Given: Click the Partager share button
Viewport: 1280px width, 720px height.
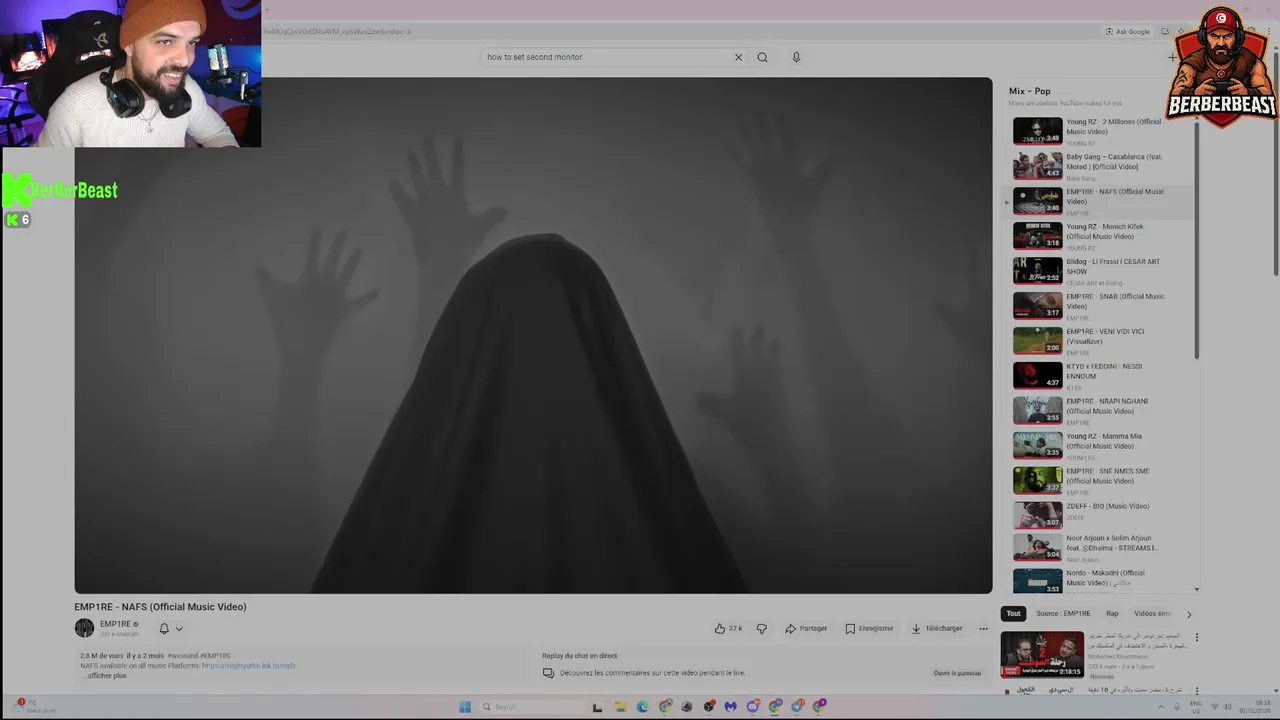Looking at the screenshot, I should (806, 629).
